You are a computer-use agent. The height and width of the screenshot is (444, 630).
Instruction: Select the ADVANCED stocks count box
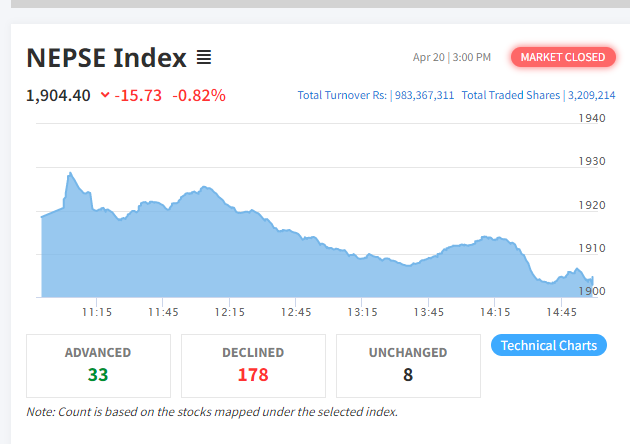tap(98, 365)
